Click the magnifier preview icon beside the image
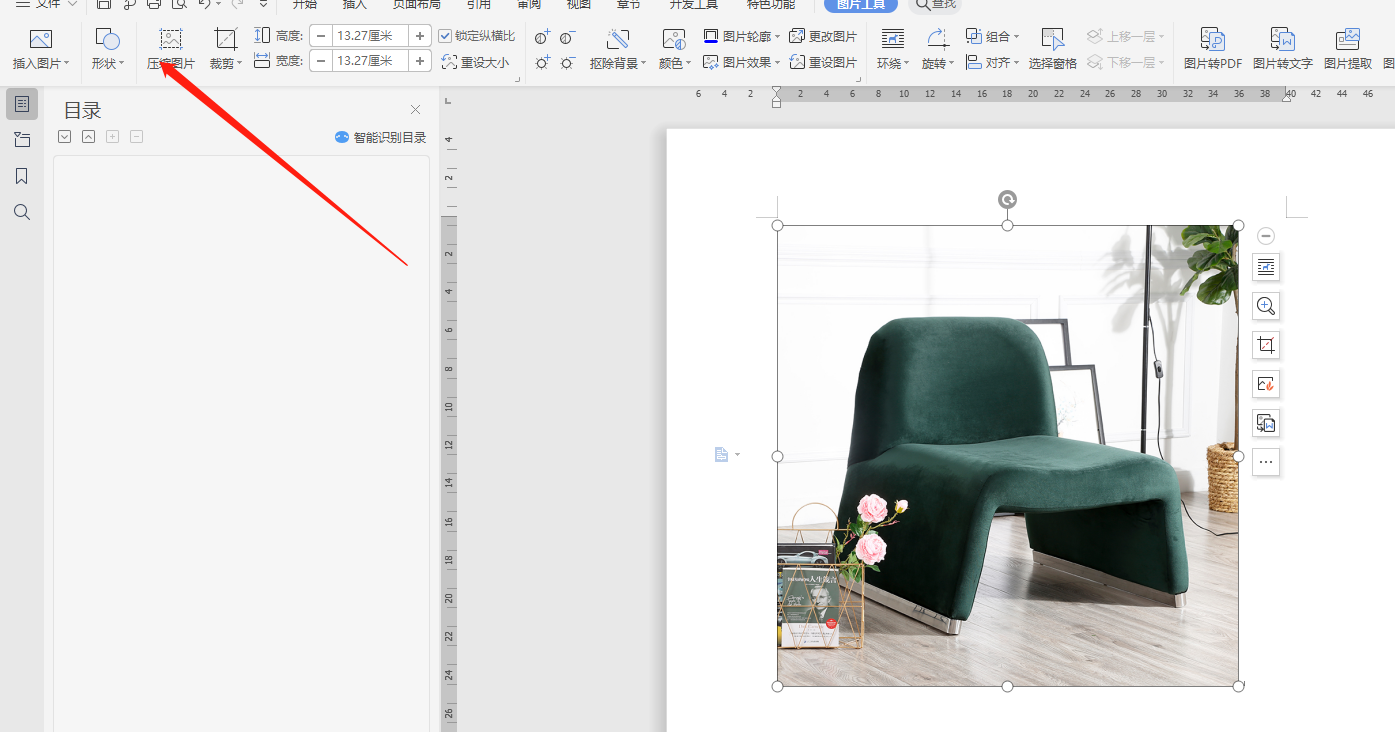The height and width of the screenshot is (732, 1395). (1266, 306)
